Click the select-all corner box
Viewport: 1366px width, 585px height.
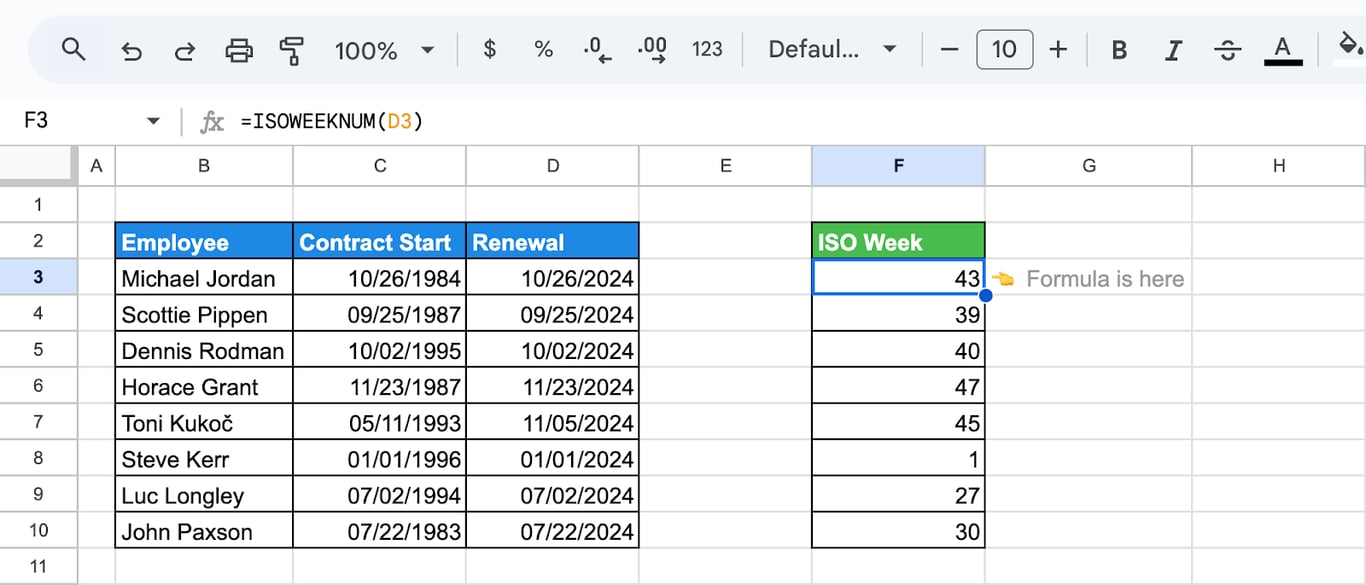click(38, 166)
